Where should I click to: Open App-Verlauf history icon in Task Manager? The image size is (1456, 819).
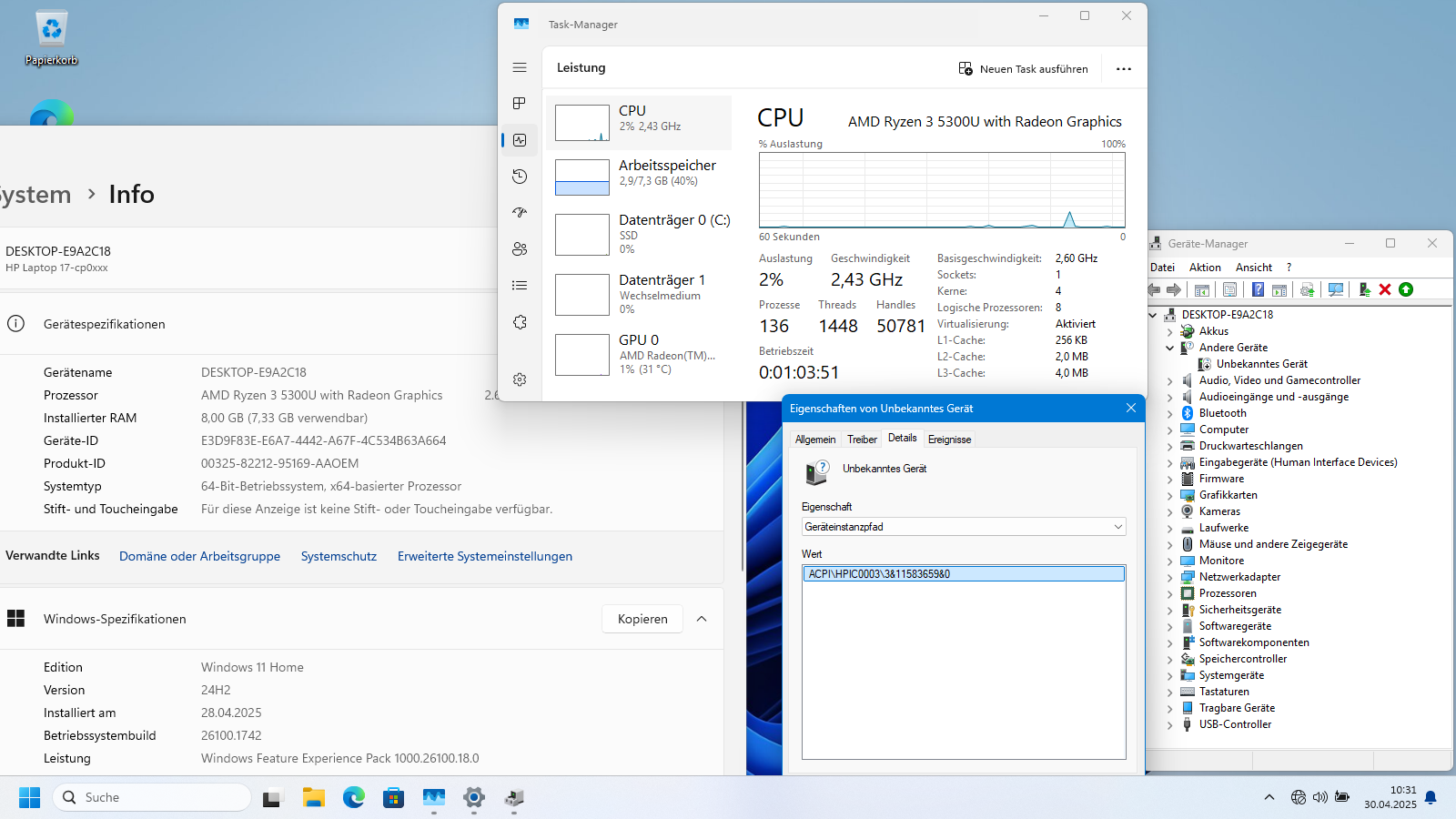pyautogui.click(x=520, y=177)
